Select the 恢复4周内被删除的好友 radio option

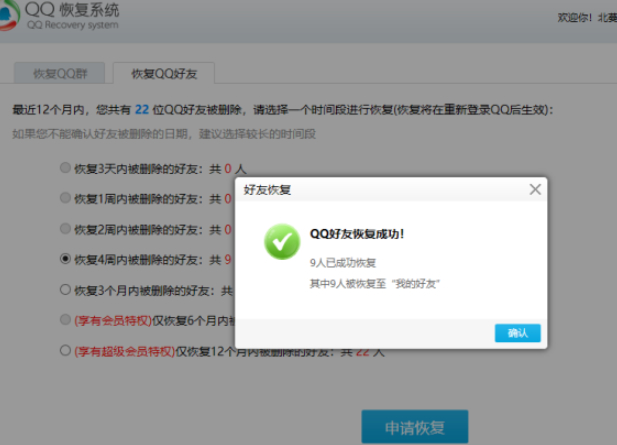[x=65, y=259]
